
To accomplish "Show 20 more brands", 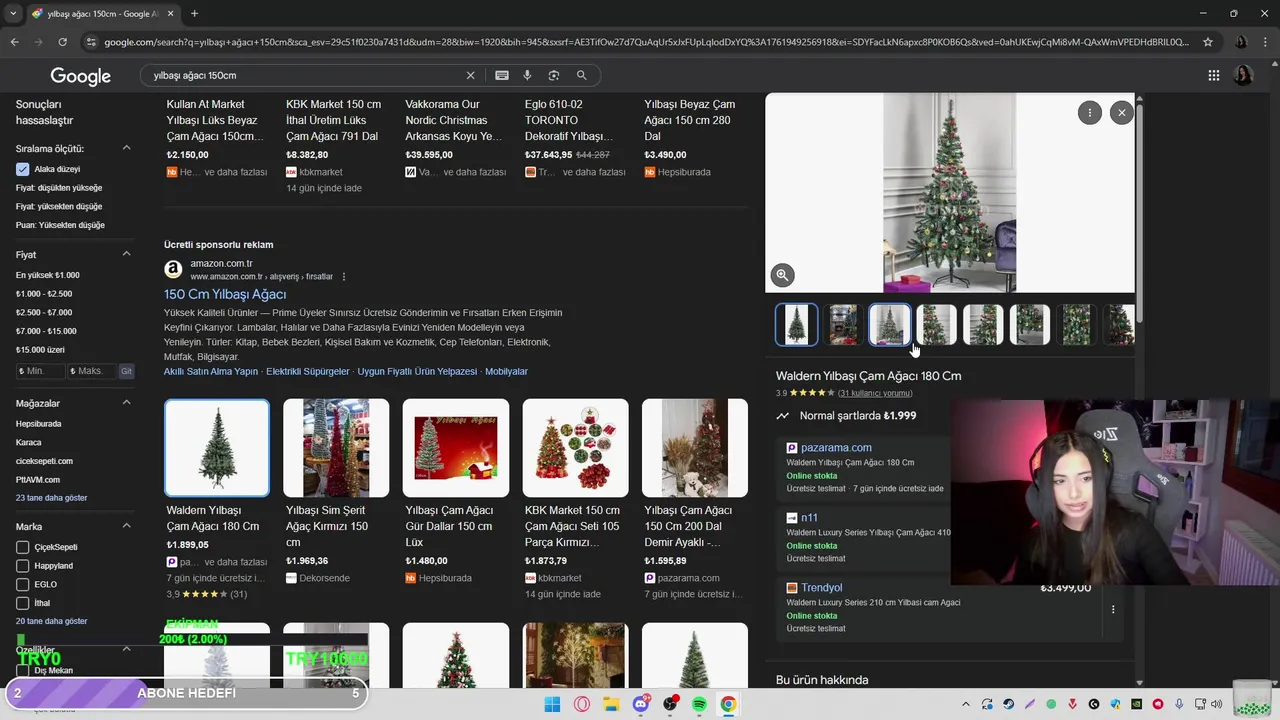I will point(51,621).
